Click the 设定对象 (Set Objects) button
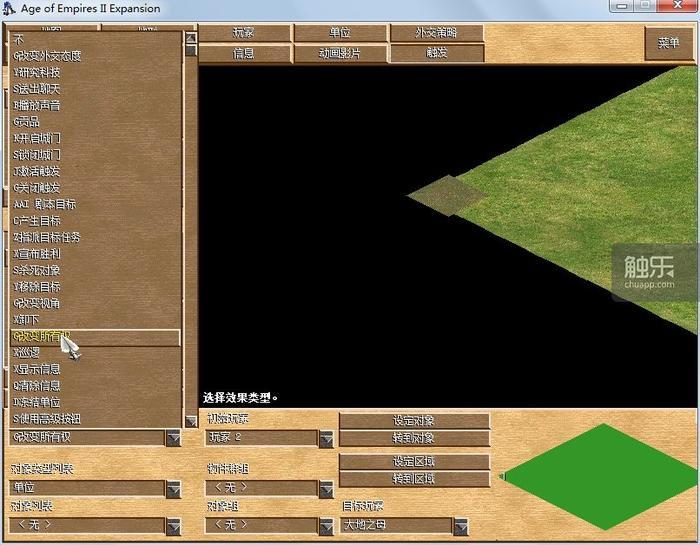Viewport: 700px width, 545px height. tap(414, 421)
